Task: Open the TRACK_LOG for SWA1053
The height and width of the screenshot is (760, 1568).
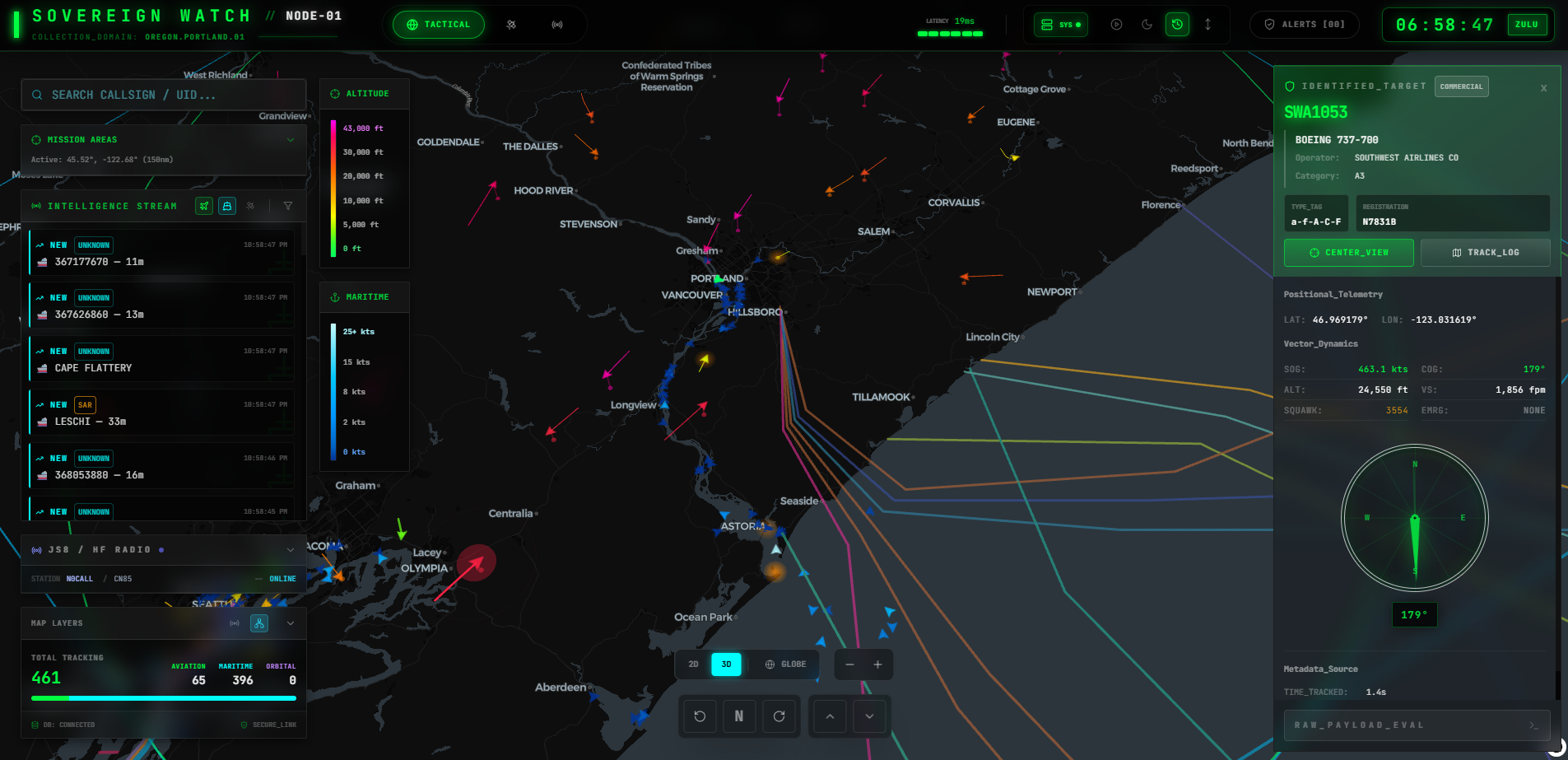Action: tap(1485, 253)
